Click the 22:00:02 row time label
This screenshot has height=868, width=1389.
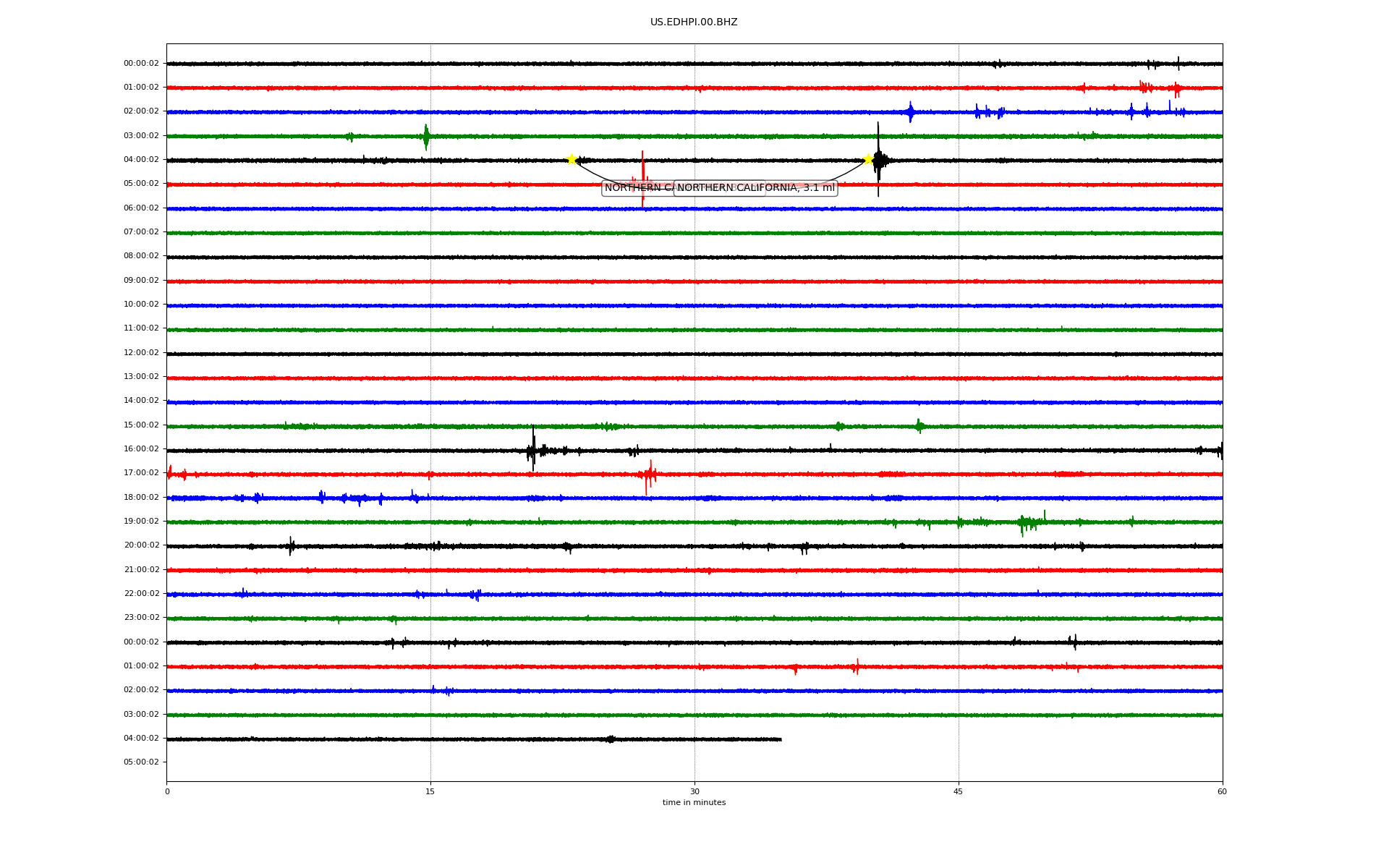tap(141, 594)
